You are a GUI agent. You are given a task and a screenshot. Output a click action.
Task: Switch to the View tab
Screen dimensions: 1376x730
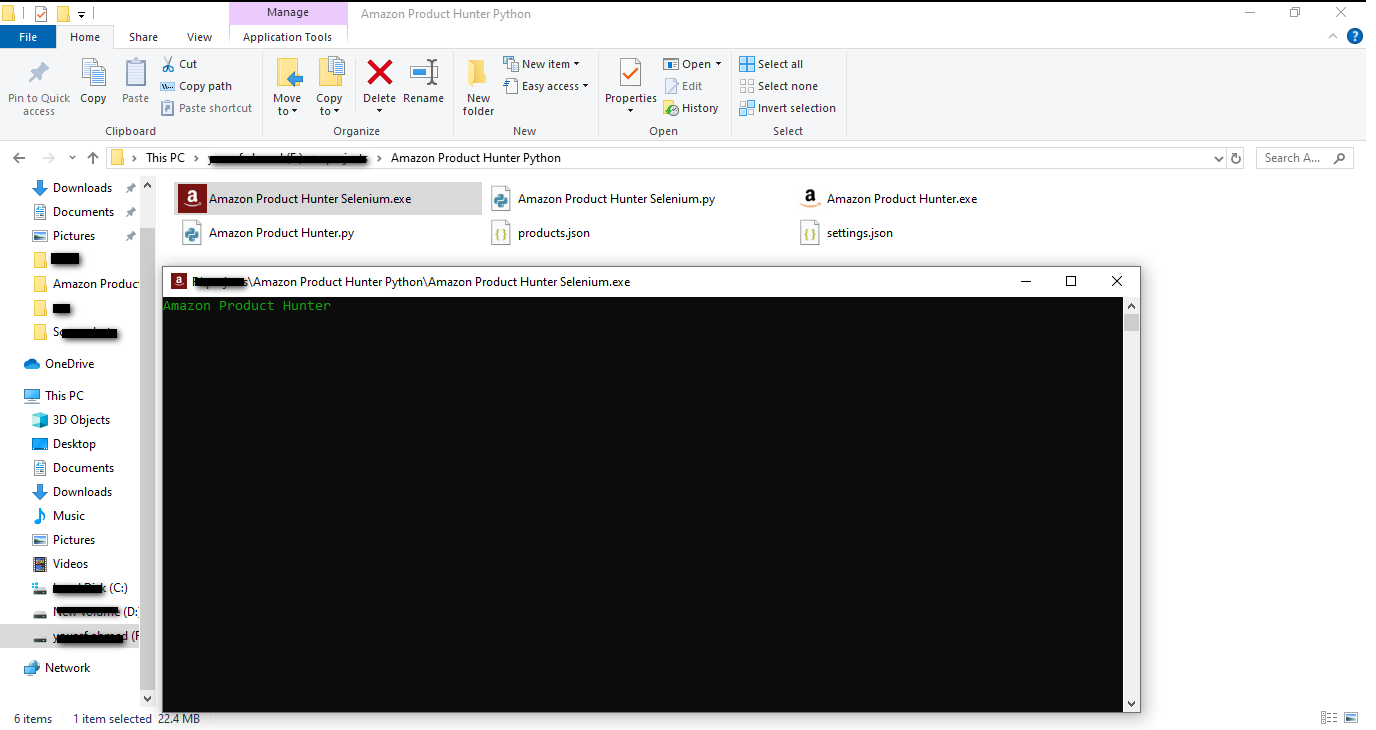200,37
